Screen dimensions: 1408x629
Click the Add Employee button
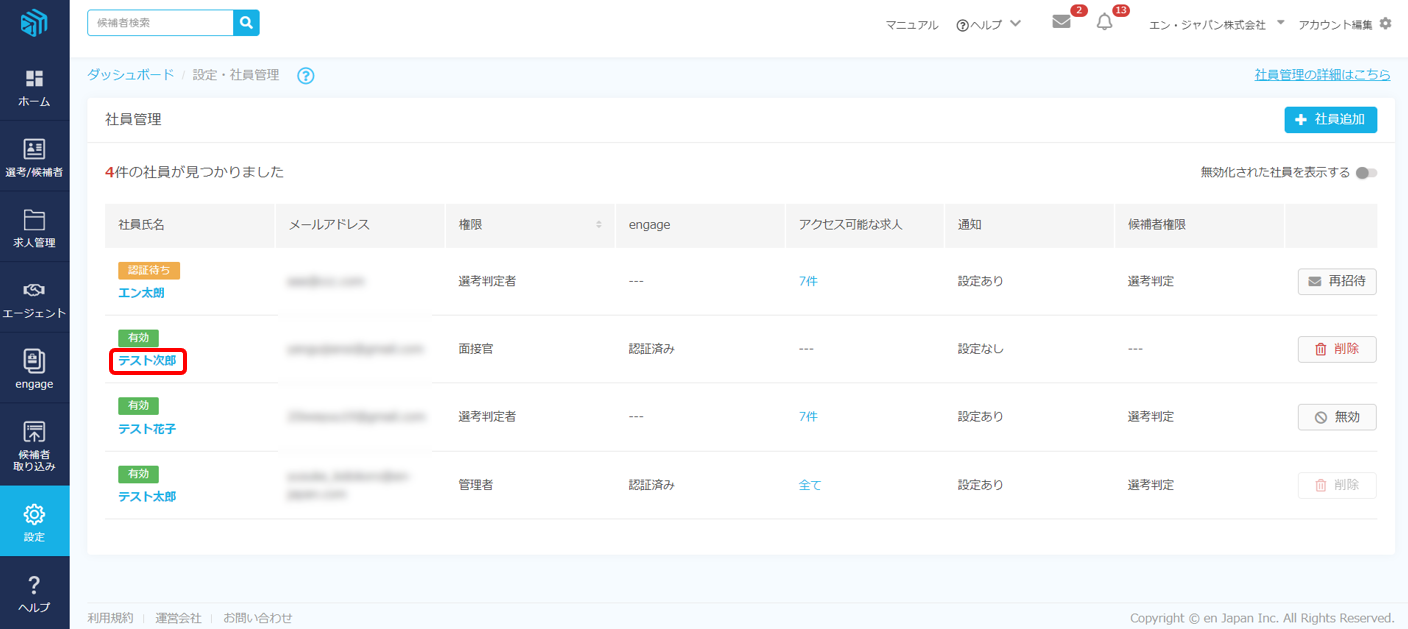[x=1330, y=120]
